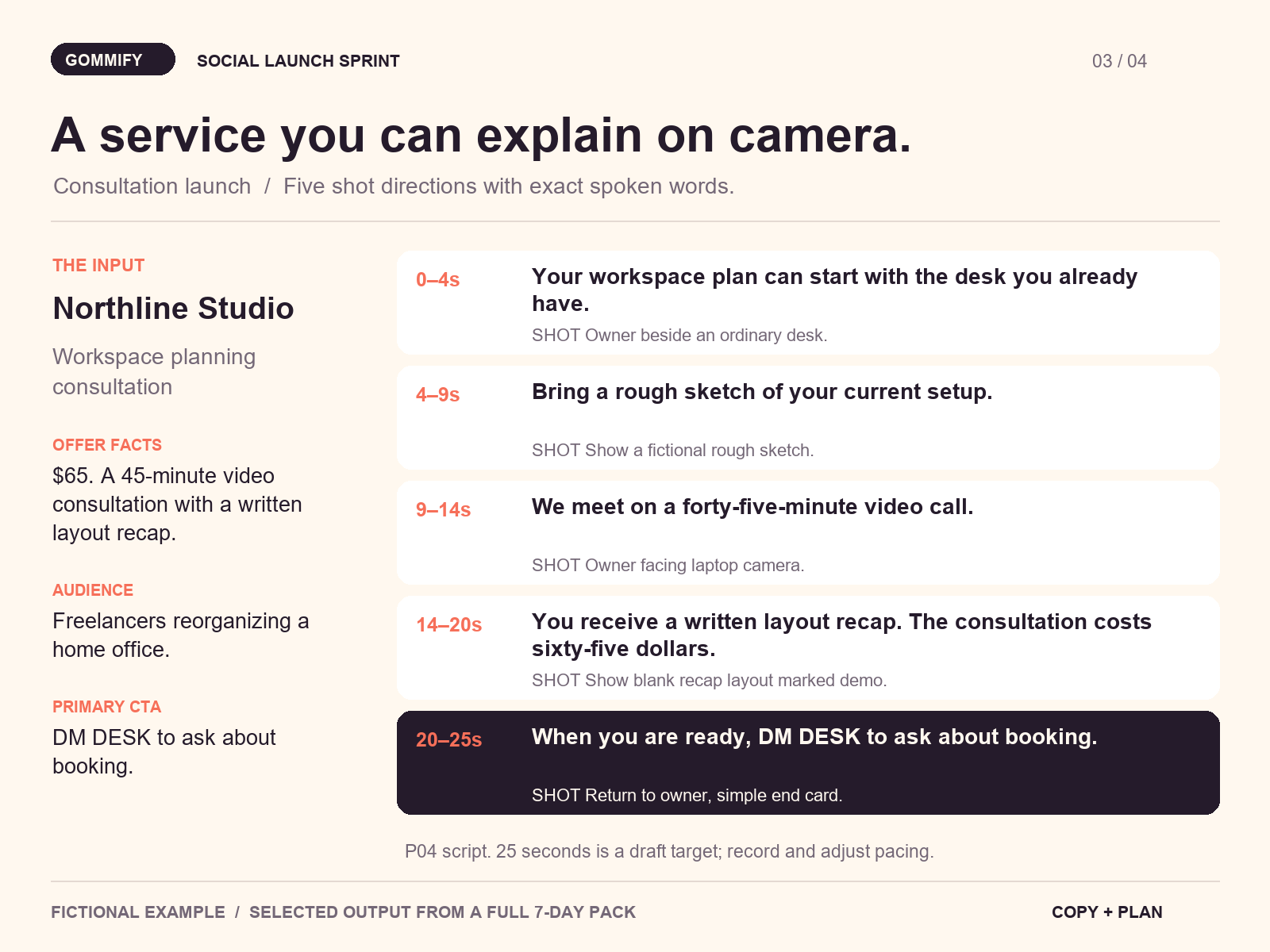Click the 'AUDIENCE' section label
This screenshot has height=952, width=1270.
coord(93,590)
